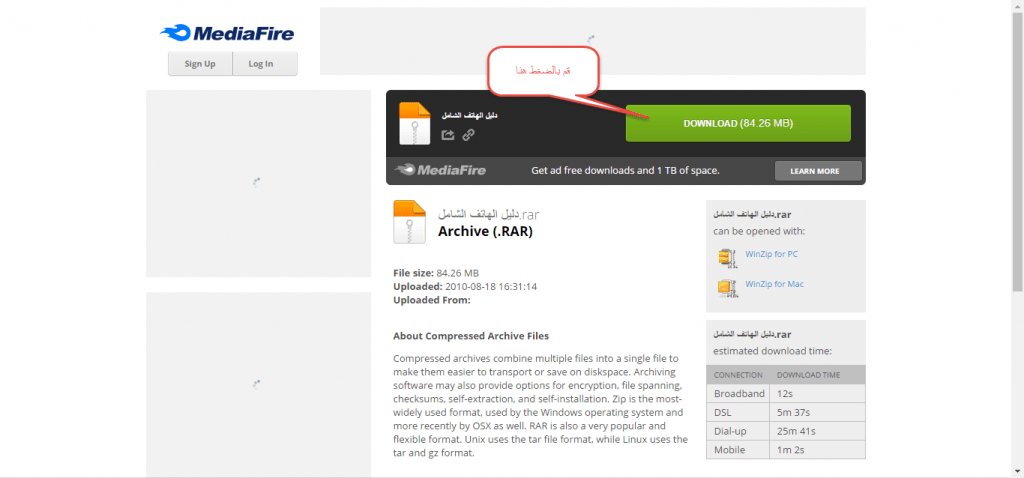
Task: Click the scrollbar down arrow
Action: click(1017, 472)
